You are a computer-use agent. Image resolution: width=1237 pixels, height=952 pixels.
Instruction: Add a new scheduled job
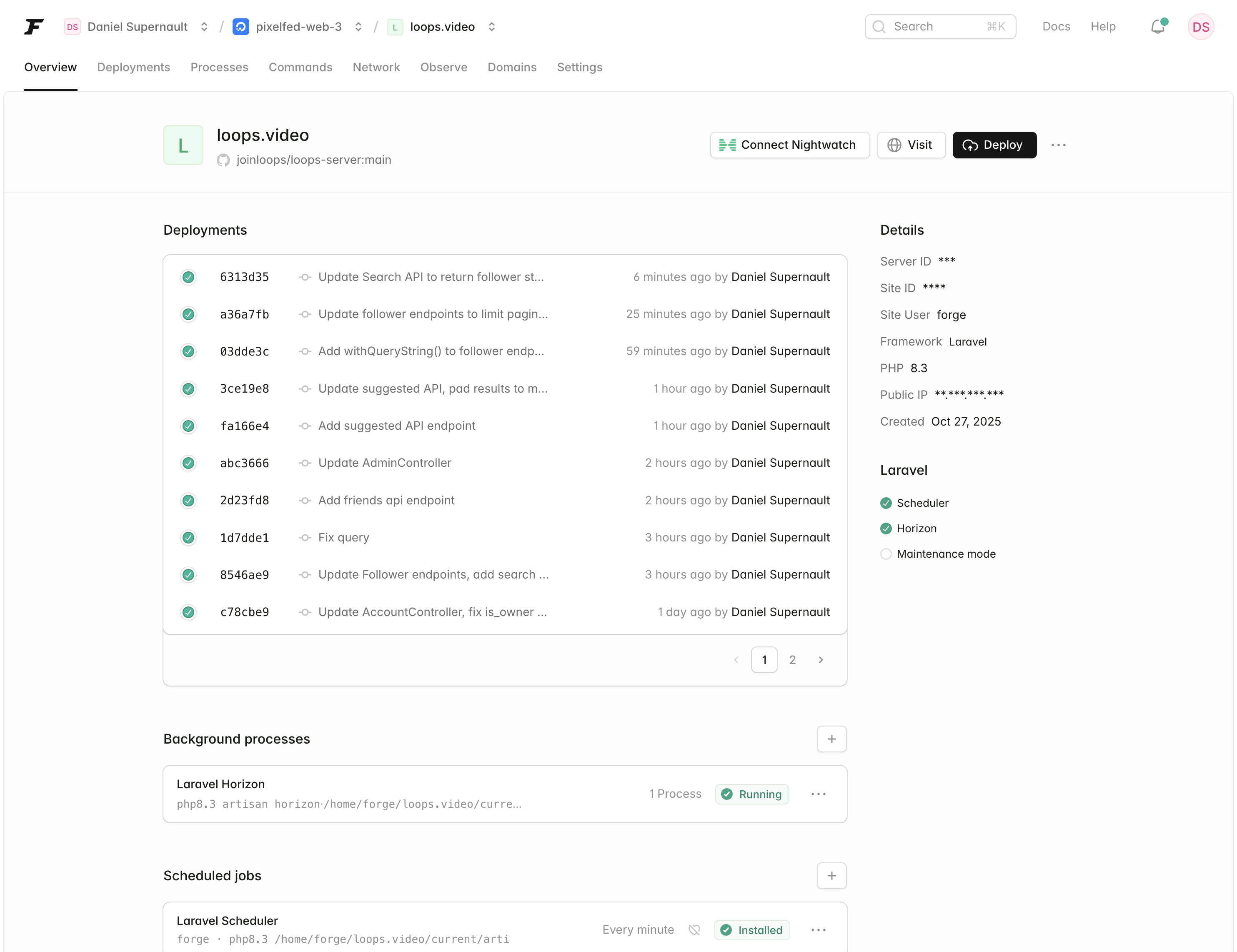[831, 875]
